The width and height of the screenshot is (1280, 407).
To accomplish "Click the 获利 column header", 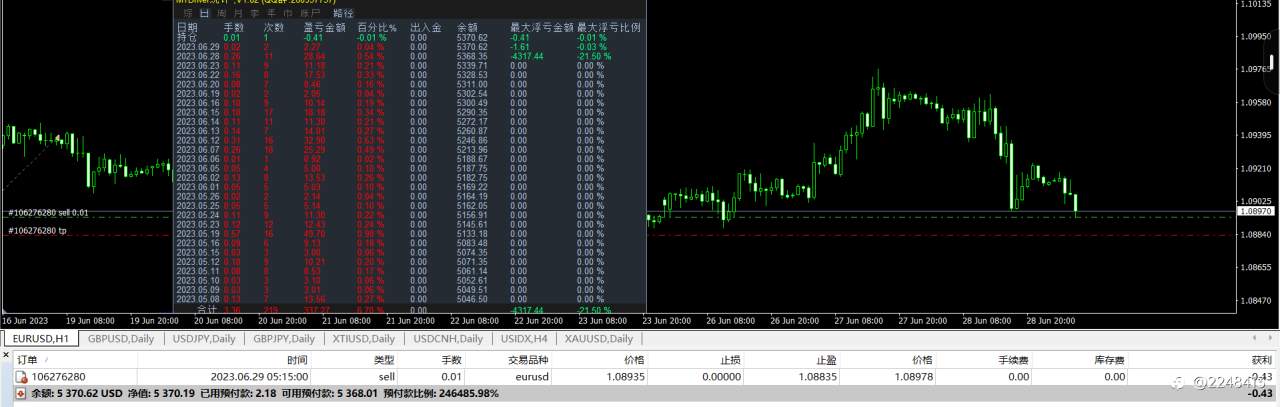I will coord(1262,360).
